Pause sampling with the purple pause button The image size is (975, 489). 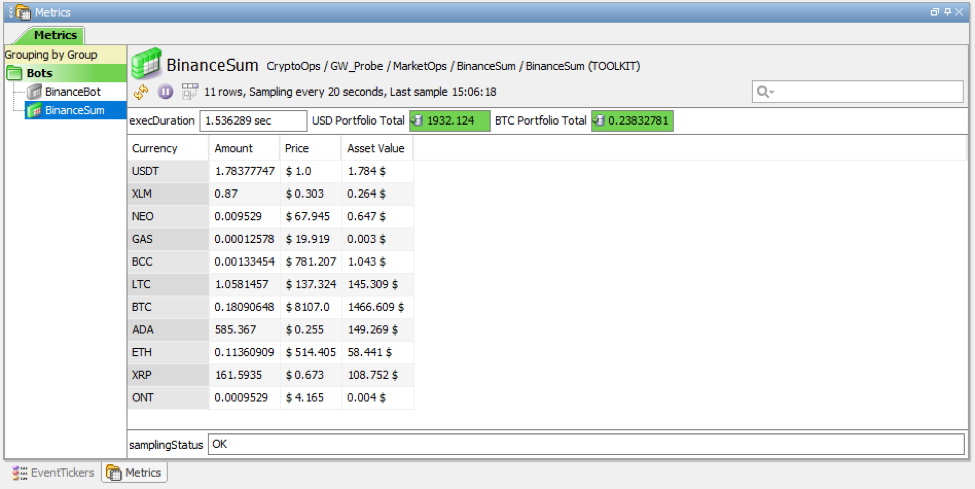tap(165, 92)
